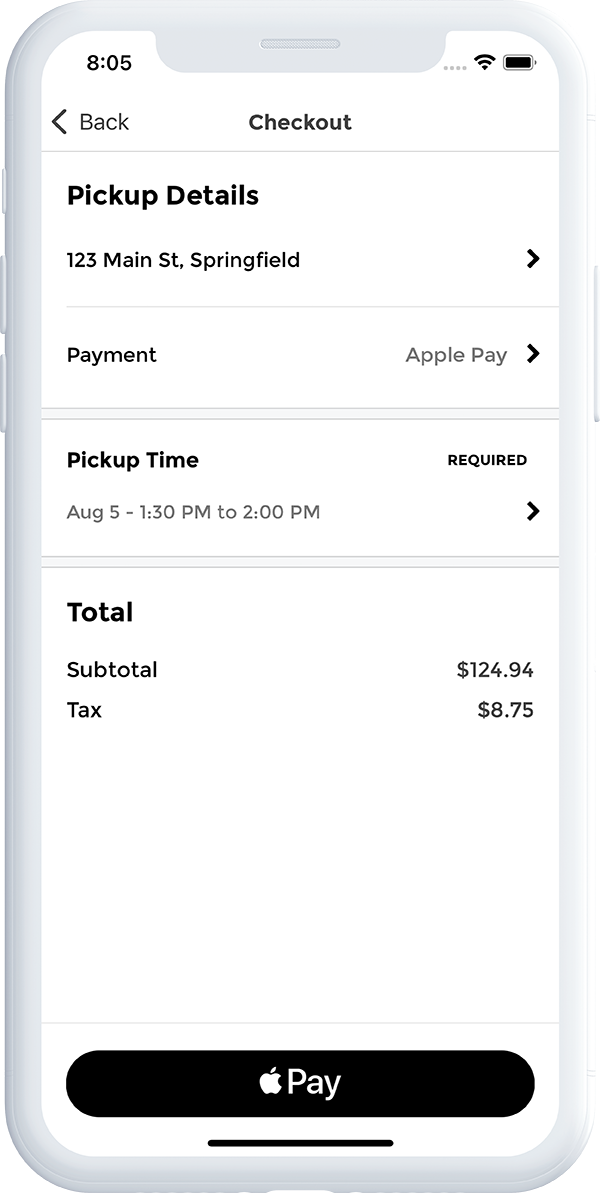Image resolution: width=600 pixels, height=1193 pixels.
Task: Tap the Tax amount $8.75
Action: pyautogui.click(x=505, y=710)
